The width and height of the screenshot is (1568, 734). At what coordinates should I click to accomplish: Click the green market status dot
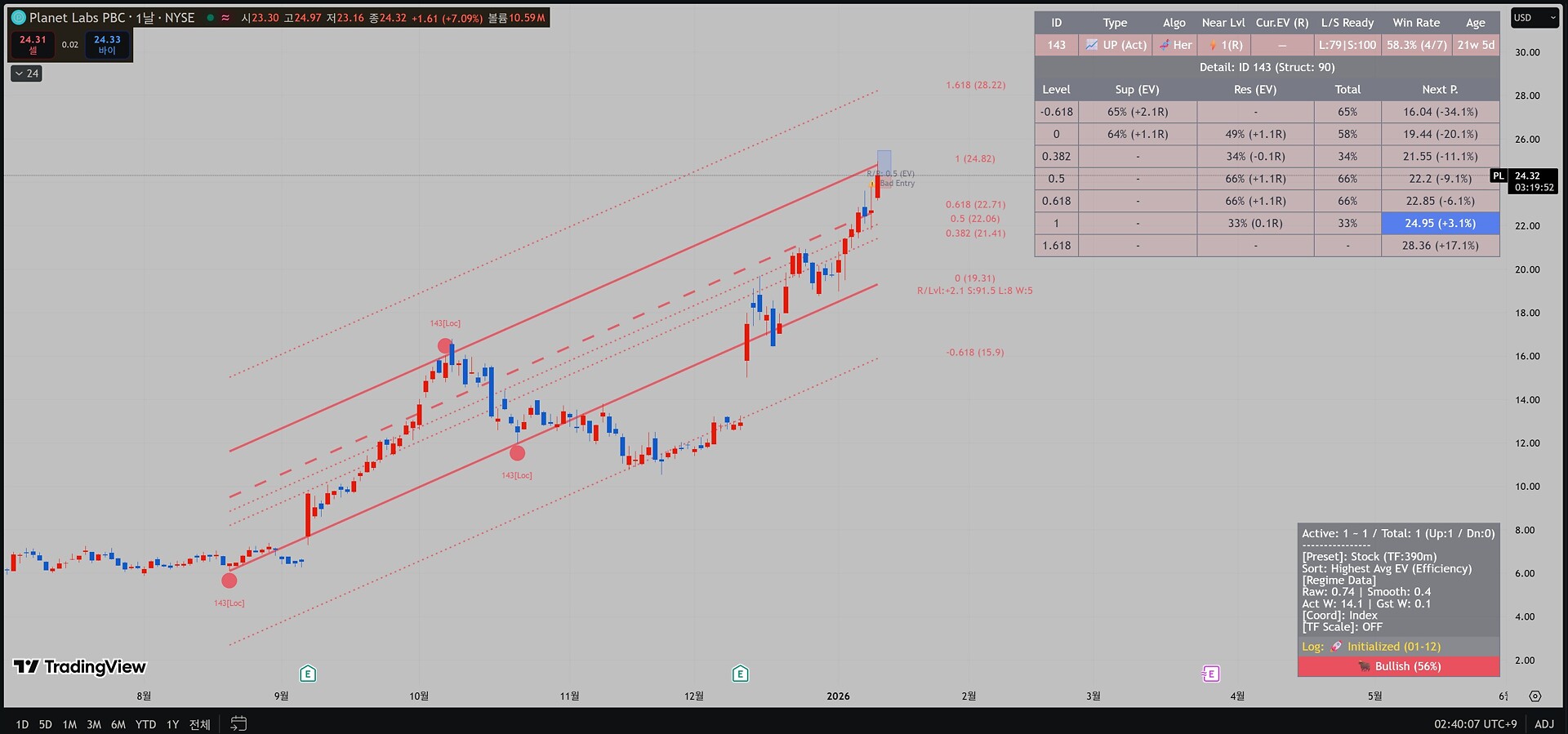tap(211, 17)
